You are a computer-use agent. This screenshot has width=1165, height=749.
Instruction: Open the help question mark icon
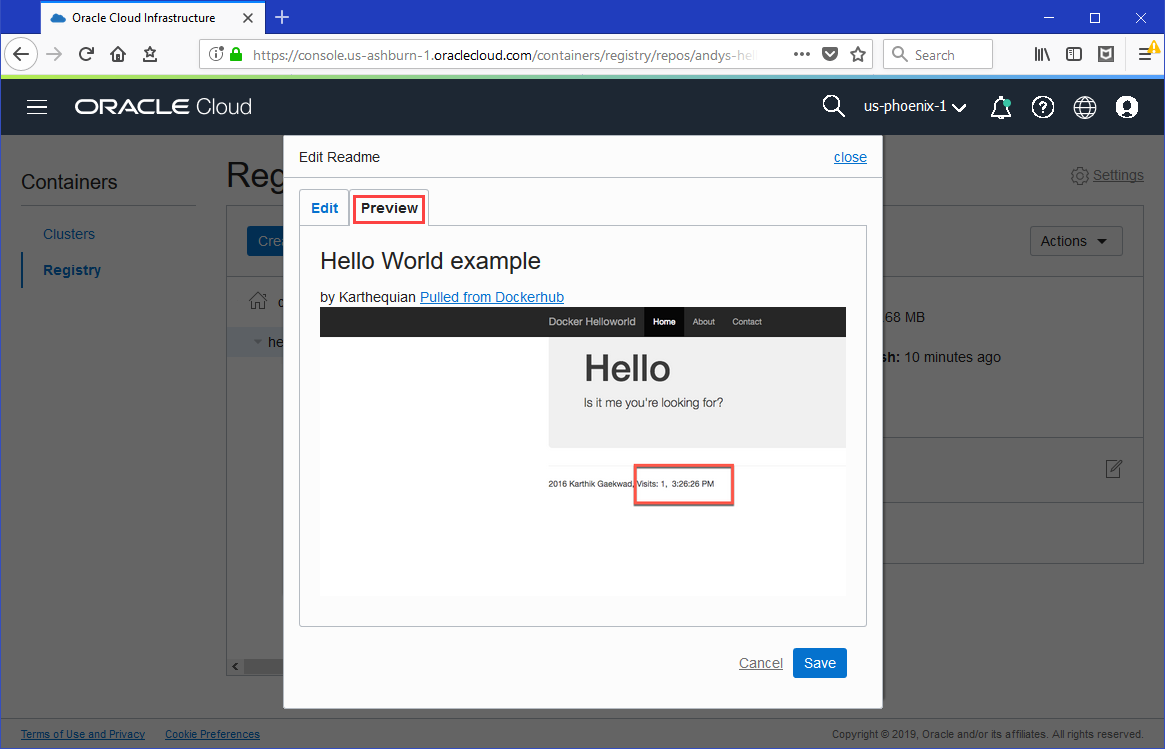1043,107
